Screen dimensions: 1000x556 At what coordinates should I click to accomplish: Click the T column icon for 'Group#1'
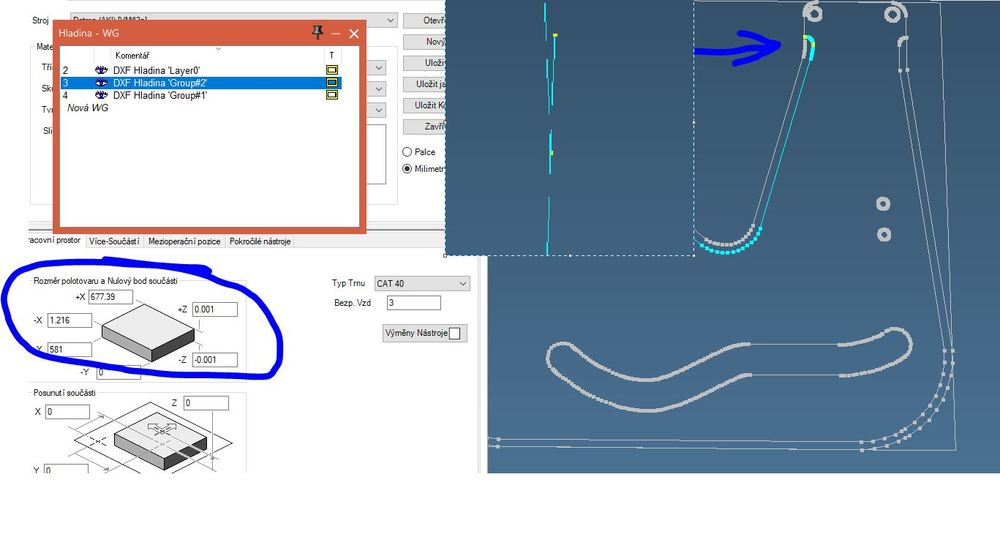coord(332,95)
